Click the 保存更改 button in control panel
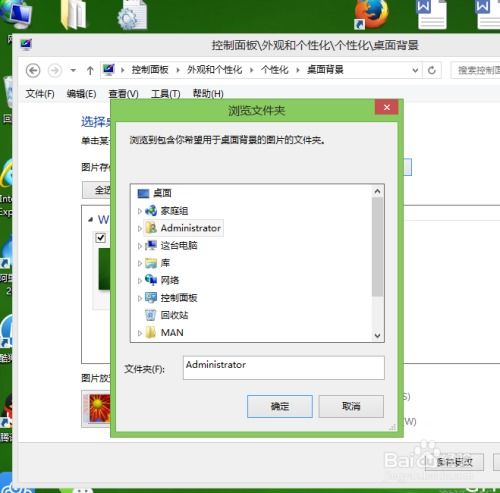The height and width of the screenshot is (493, 500). coord(454,462)
